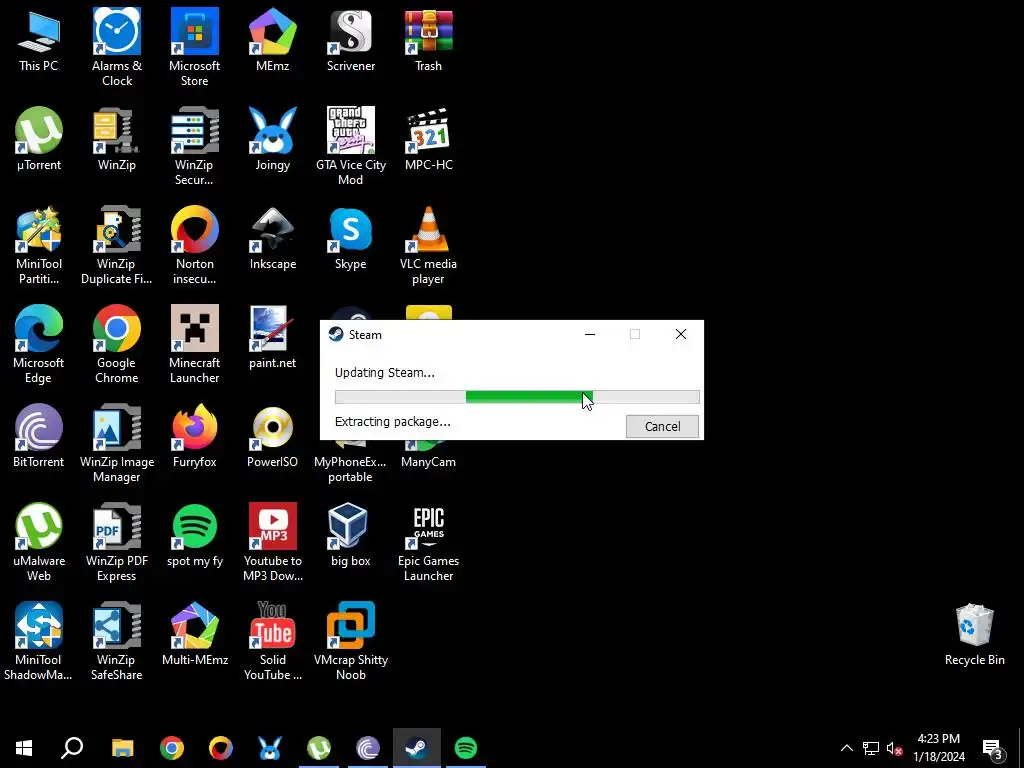Viewport: 1024px width, 768px height.
Task: Click the Solid YouTube ... icon
Action: pyautogui.click(x=273, y=641)
